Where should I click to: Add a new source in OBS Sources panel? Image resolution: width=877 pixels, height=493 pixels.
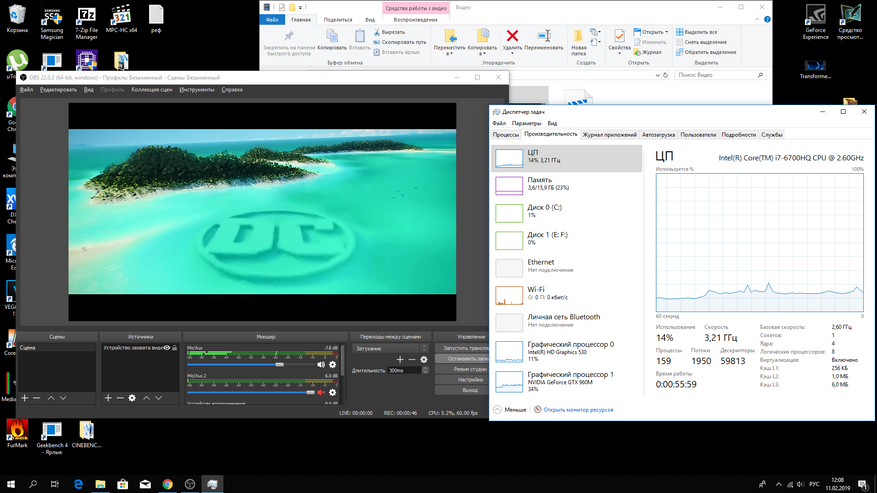coord(108,398)
